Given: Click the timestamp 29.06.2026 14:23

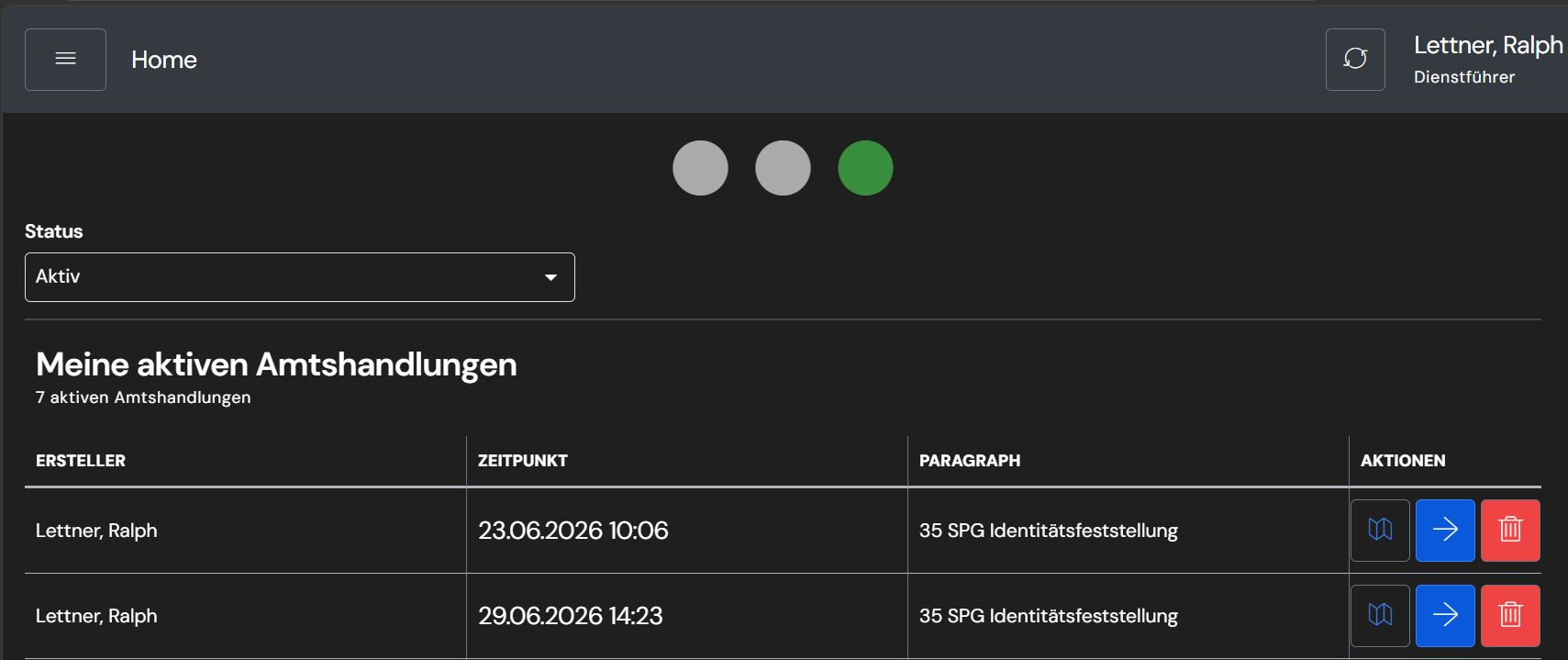Looking at the screenshot, I should [571, 616].
